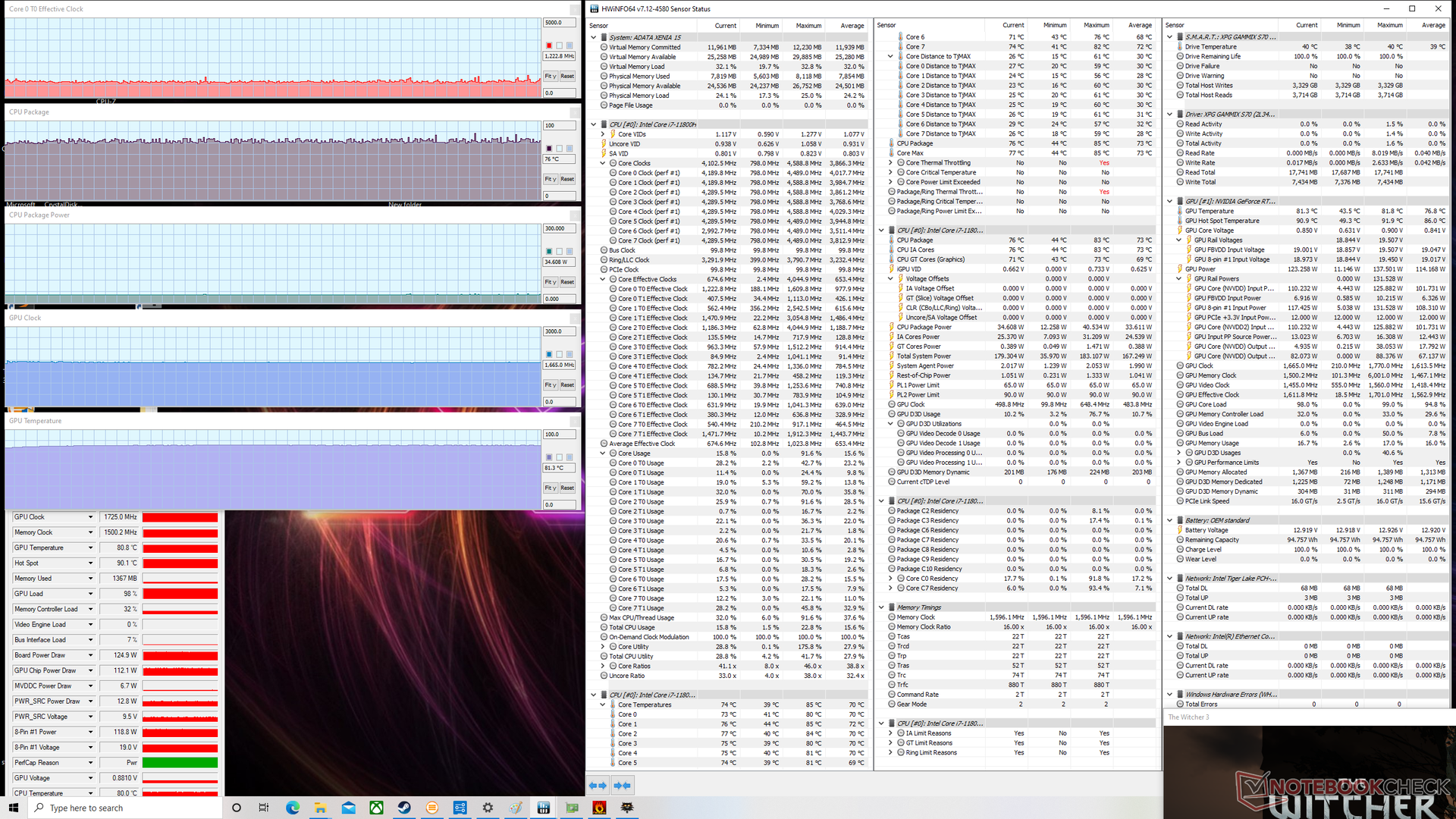This screenshot has width=1456, height=819.
Task: Open the Xbox app from the taskbar
Action: tap(376, 808)
